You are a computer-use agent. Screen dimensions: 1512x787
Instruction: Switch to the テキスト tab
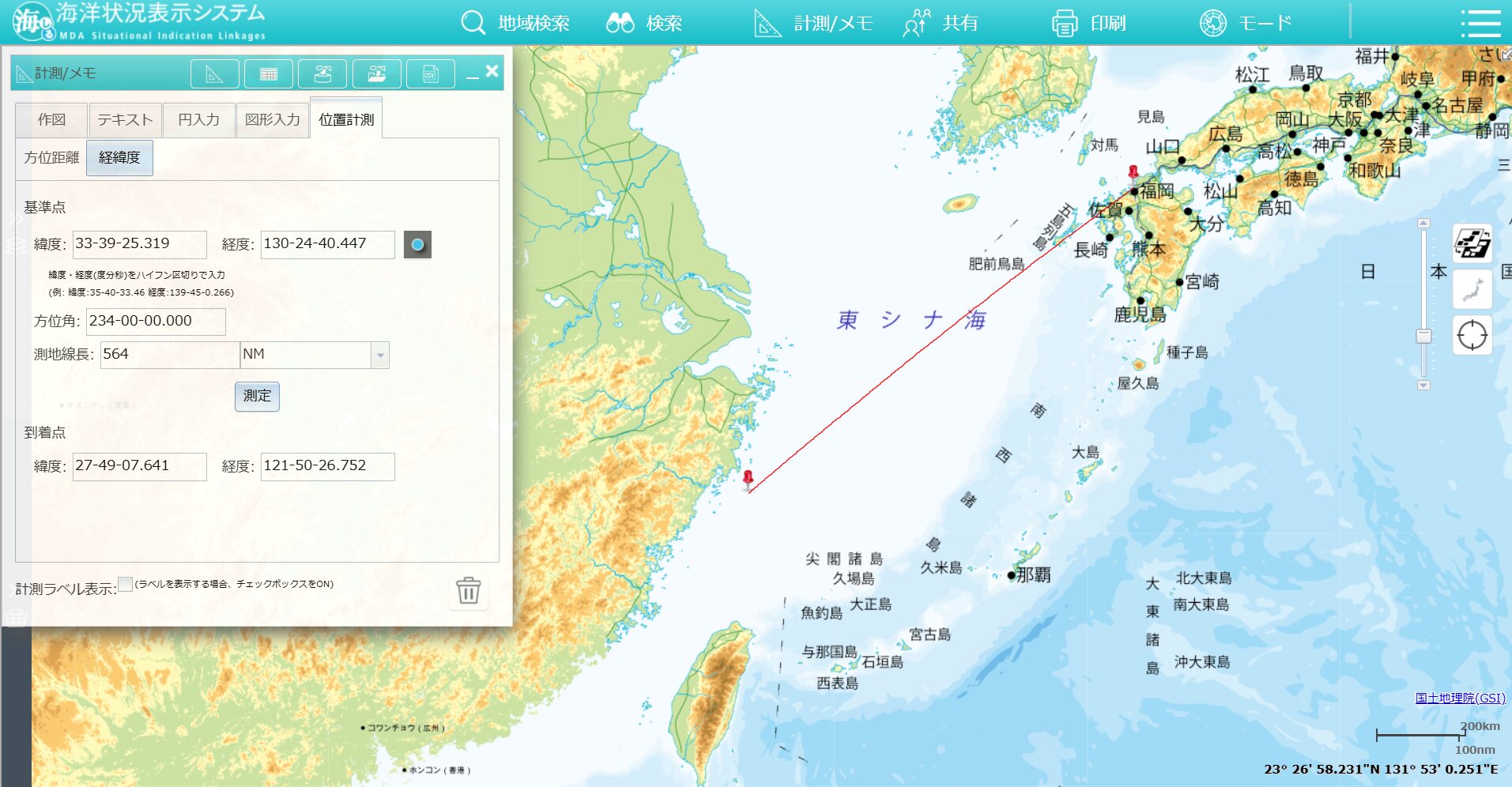point(125,120)
